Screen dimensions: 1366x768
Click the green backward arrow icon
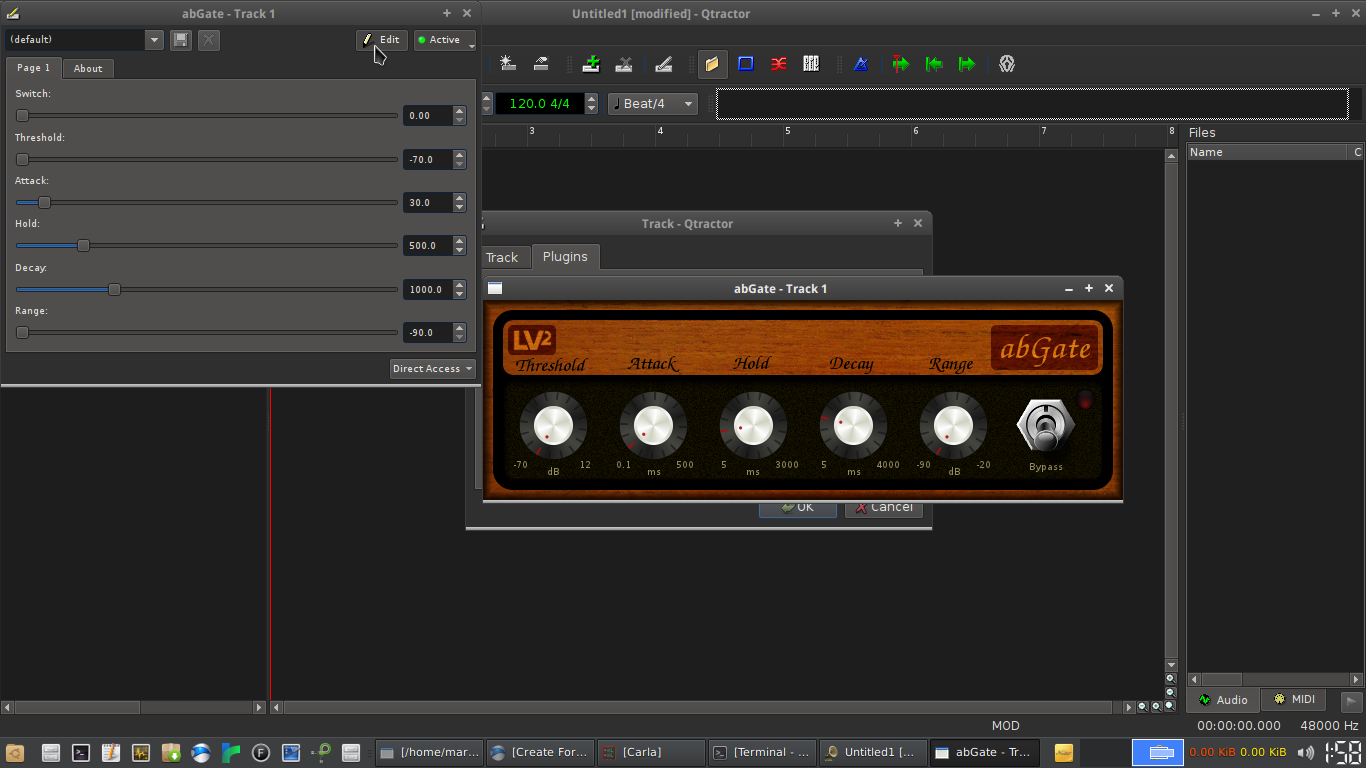pos(934,64)
